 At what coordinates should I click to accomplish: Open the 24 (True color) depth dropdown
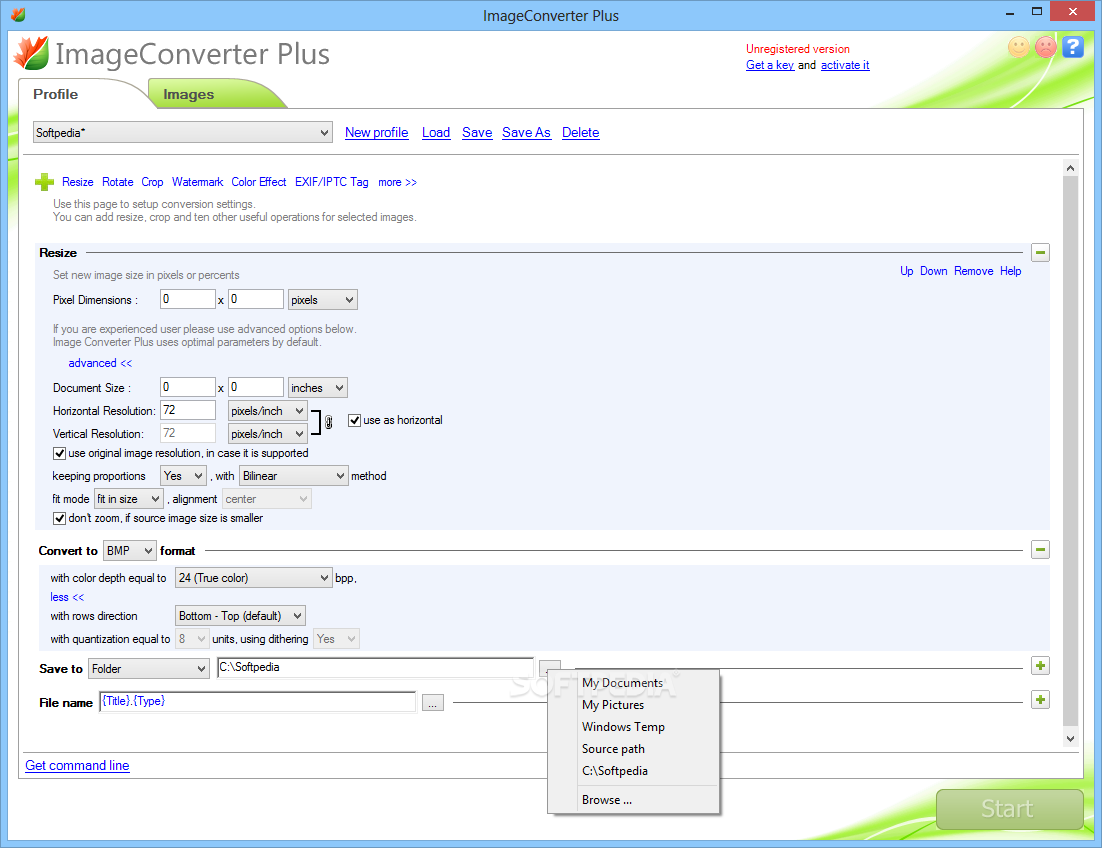(x=254, y=578)
